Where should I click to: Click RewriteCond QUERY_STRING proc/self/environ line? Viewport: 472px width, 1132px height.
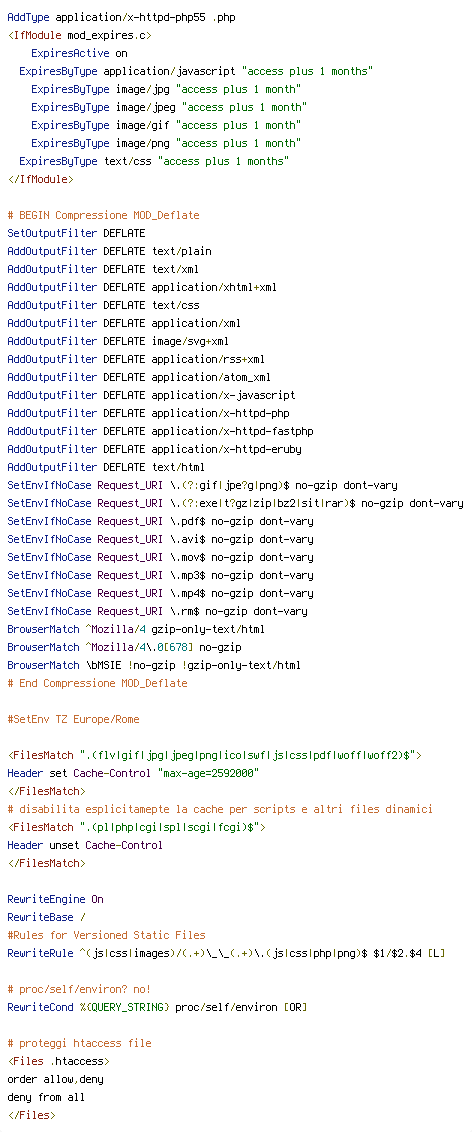[157, 1007]
